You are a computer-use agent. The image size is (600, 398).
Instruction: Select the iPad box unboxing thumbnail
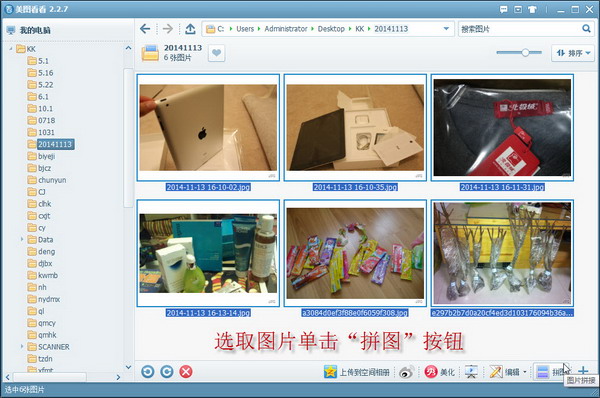355,127
